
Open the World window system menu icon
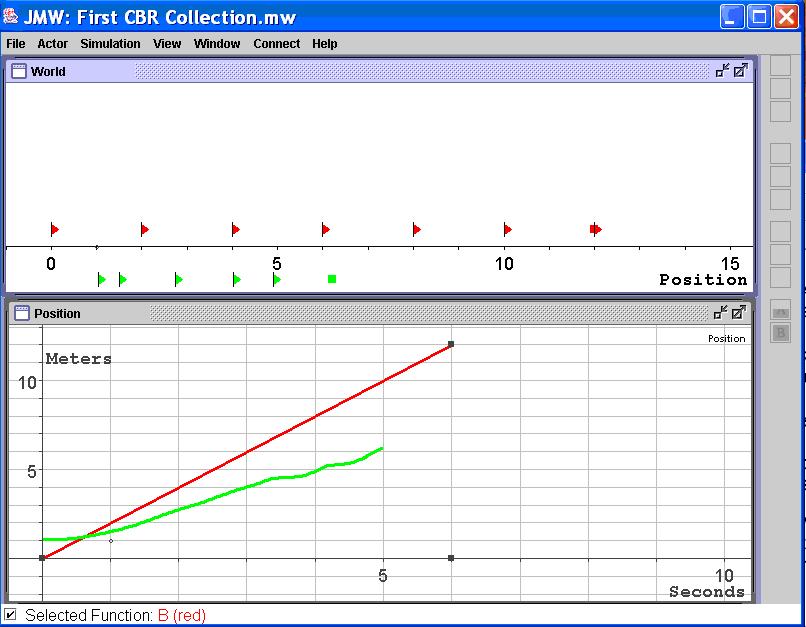click(18, 71)
